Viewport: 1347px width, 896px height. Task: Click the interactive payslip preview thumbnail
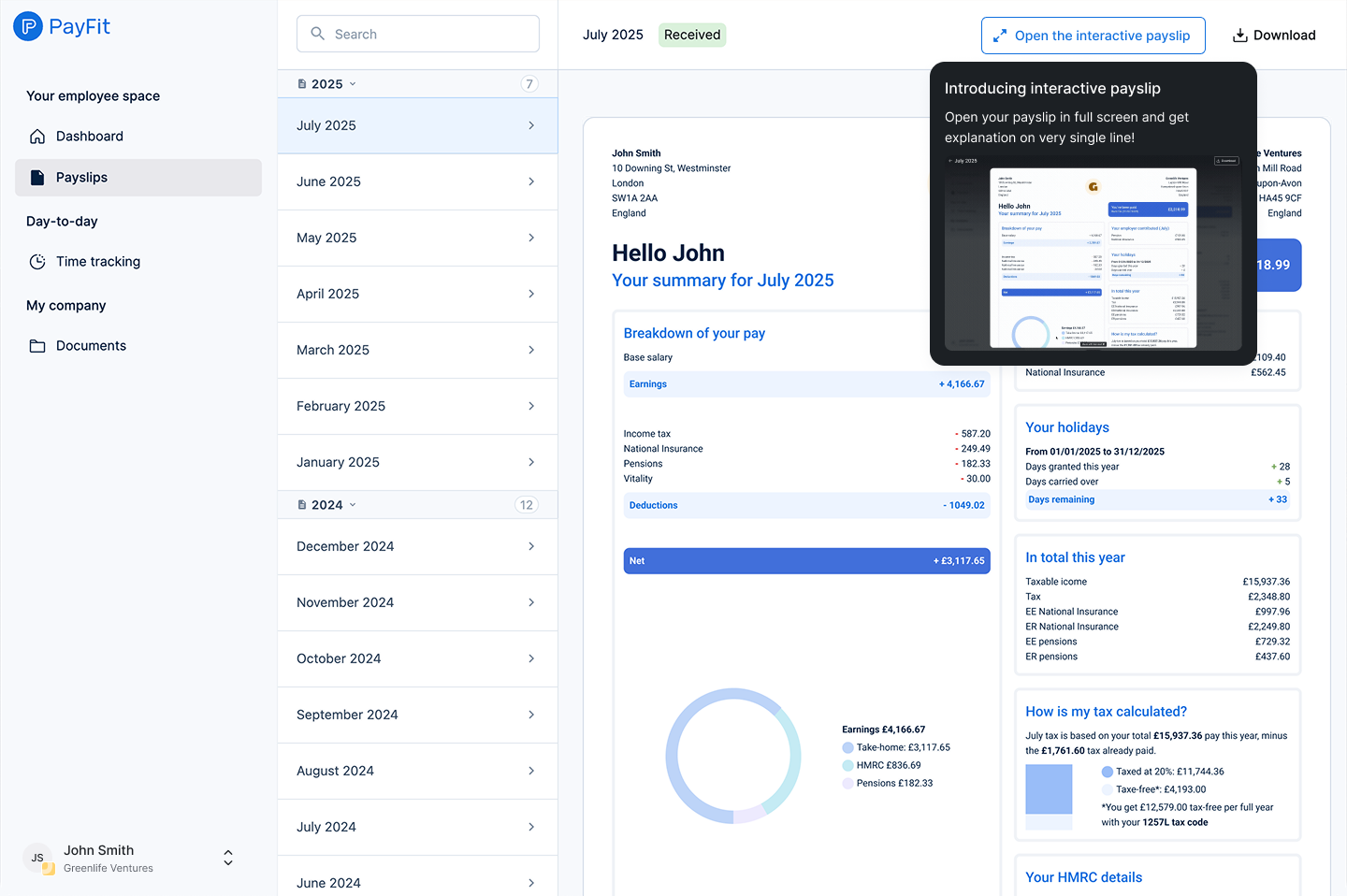(x=1093, y=253)
